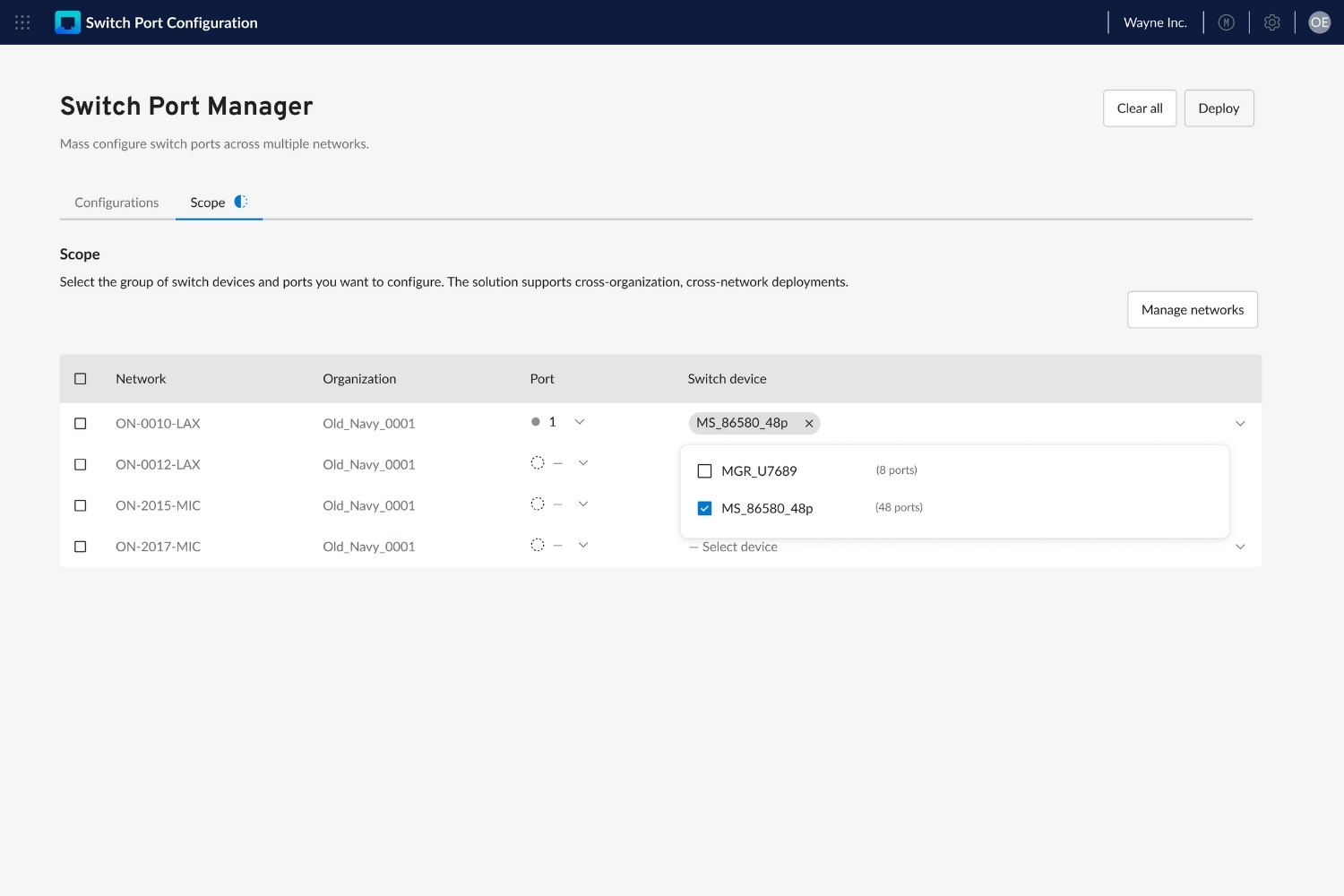Open Manage networks
The height and width of the screenshot is (896, 1344).
1193,310
